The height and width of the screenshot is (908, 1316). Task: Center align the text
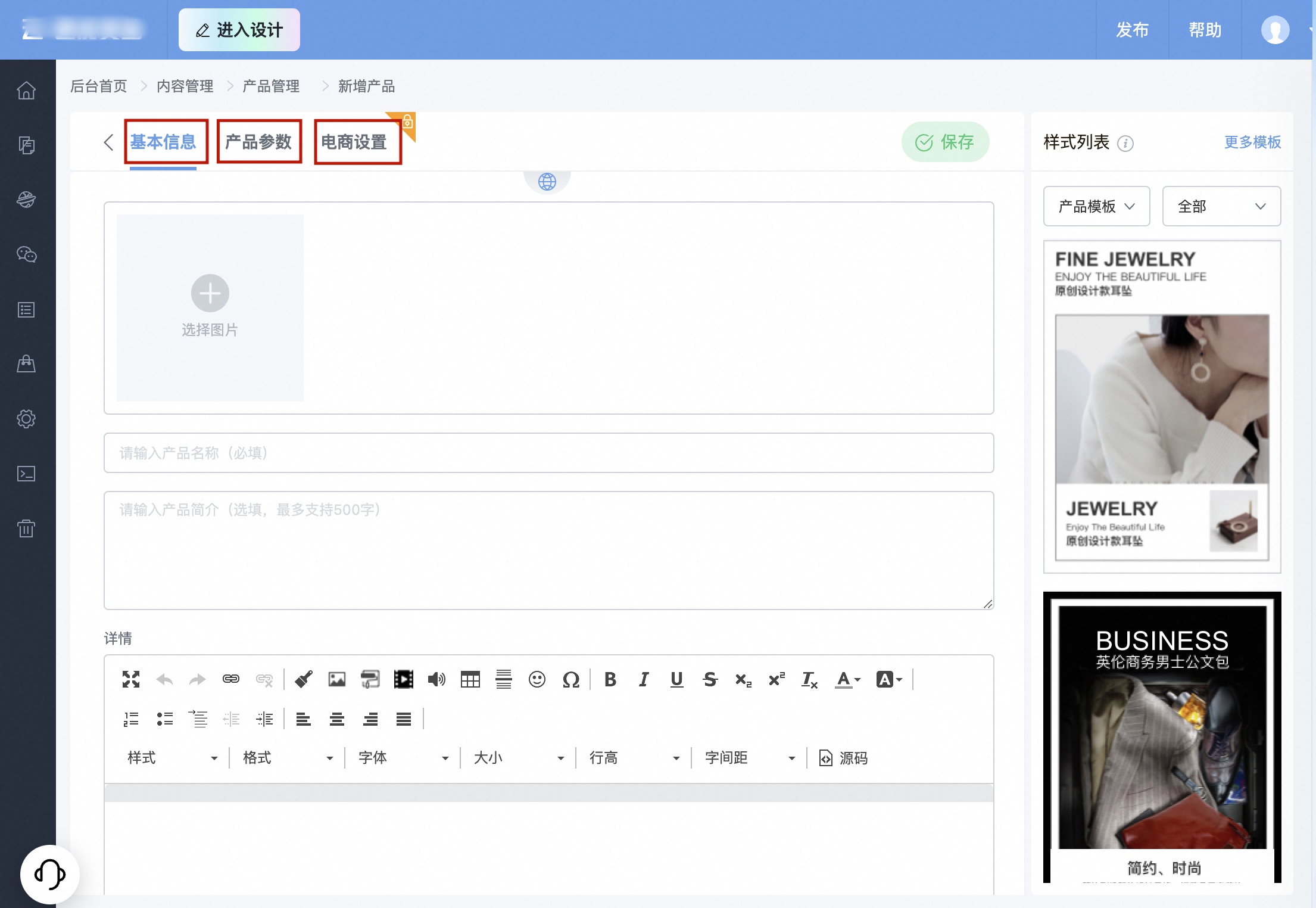337,719
